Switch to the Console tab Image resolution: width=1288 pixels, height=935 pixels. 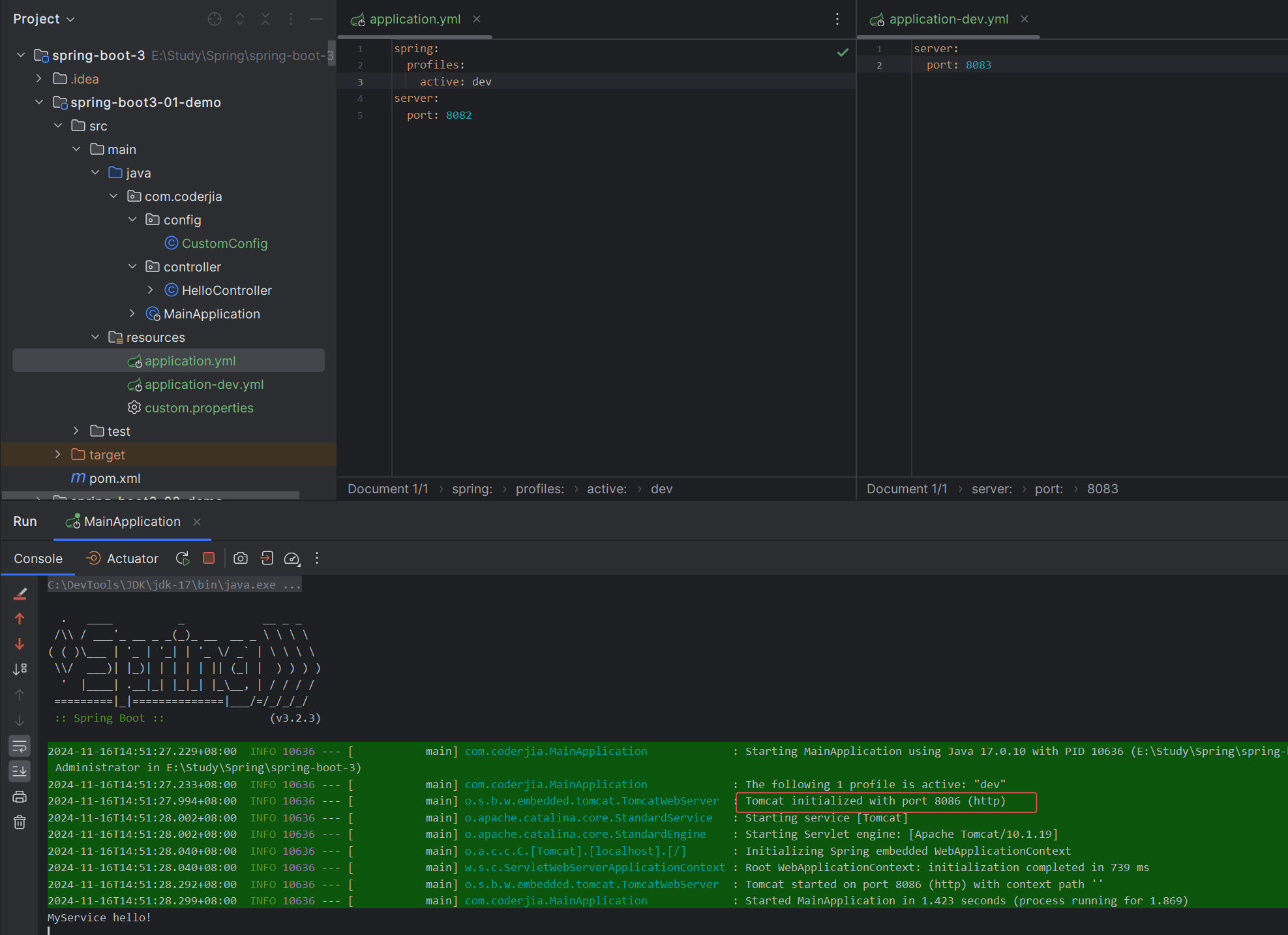(38, 559)
